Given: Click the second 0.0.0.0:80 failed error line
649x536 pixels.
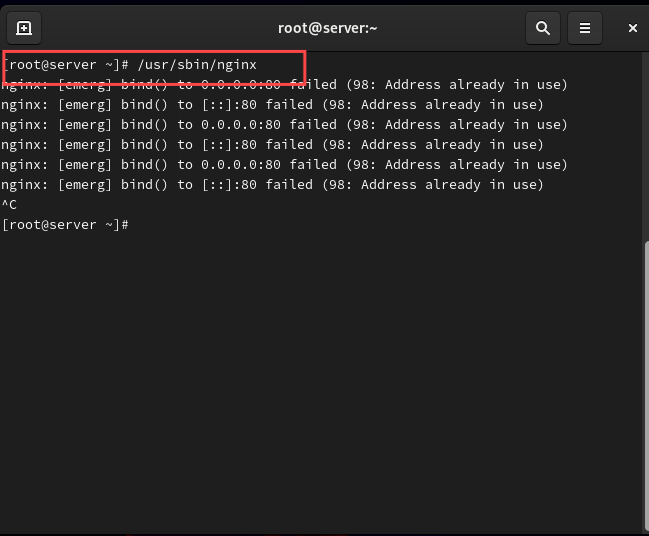Looking at the screenshot, I should 284,125.
